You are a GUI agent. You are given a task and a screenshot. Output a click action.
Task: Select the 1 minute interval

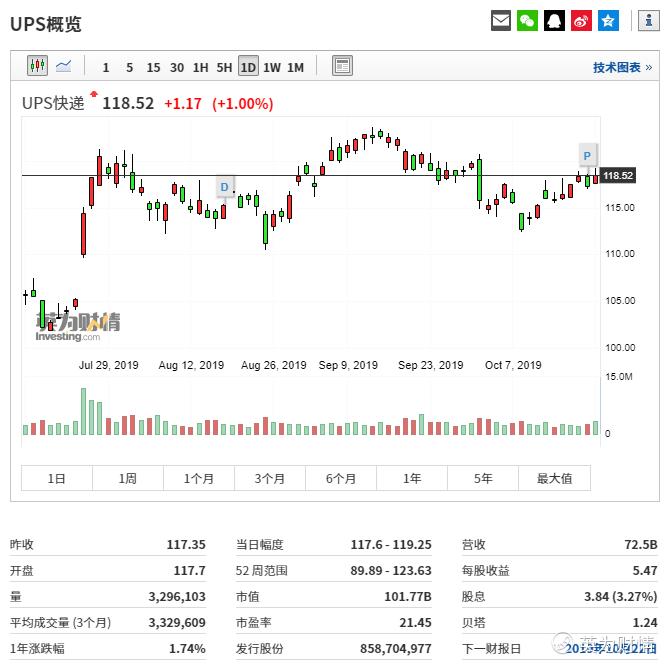tap(106, 68)
